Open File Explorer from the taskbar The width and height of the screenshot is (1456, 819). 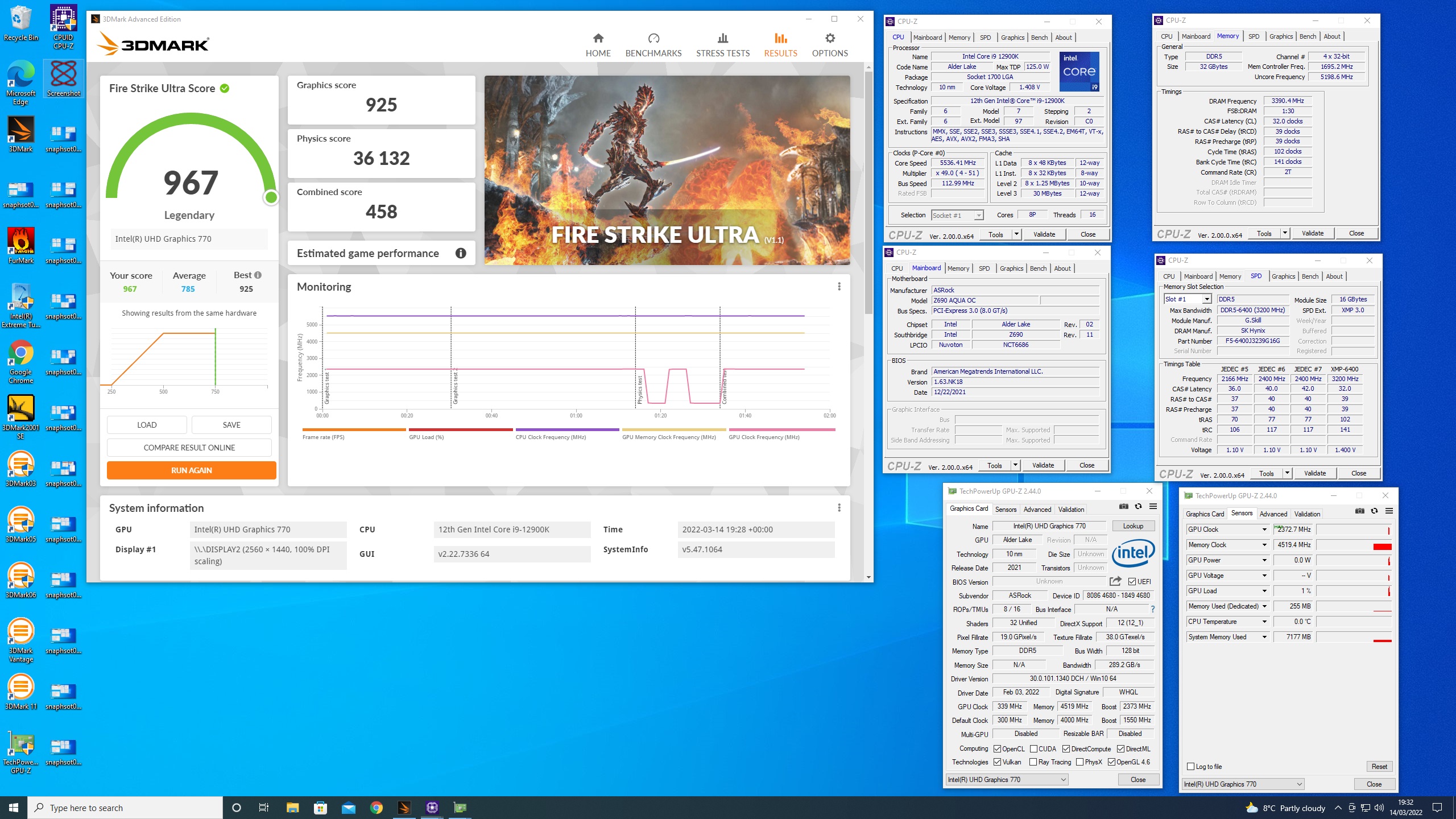coord(292,808)
